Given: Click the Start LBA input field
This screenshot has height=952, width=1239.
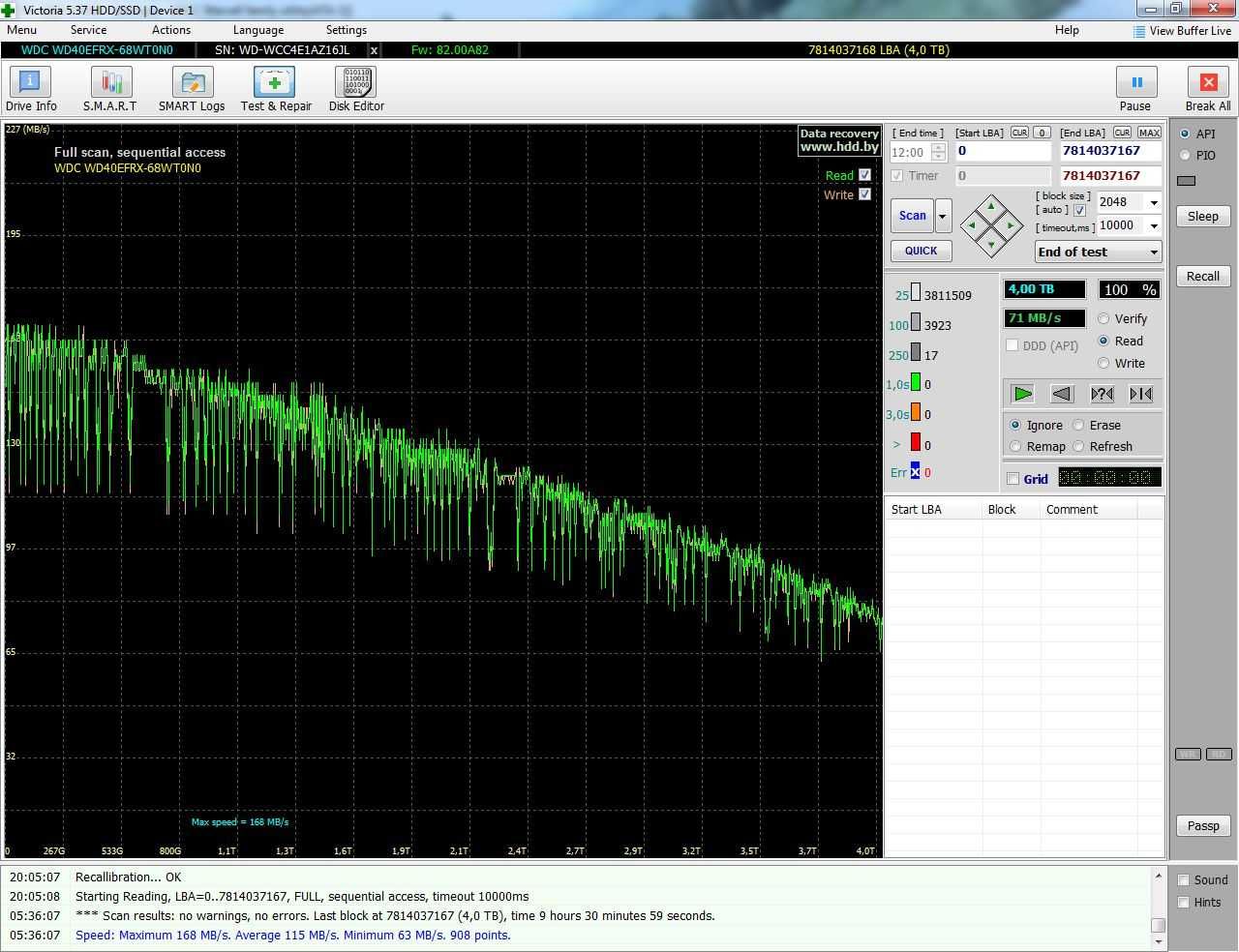Looking at the screenshot, I should click(x=1003, y=151).
